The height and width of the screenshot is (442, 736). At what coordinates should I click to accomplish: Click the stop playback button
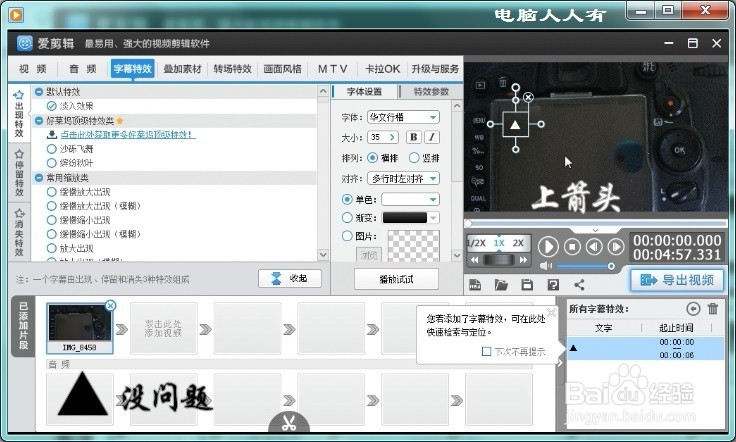(572, 246)
